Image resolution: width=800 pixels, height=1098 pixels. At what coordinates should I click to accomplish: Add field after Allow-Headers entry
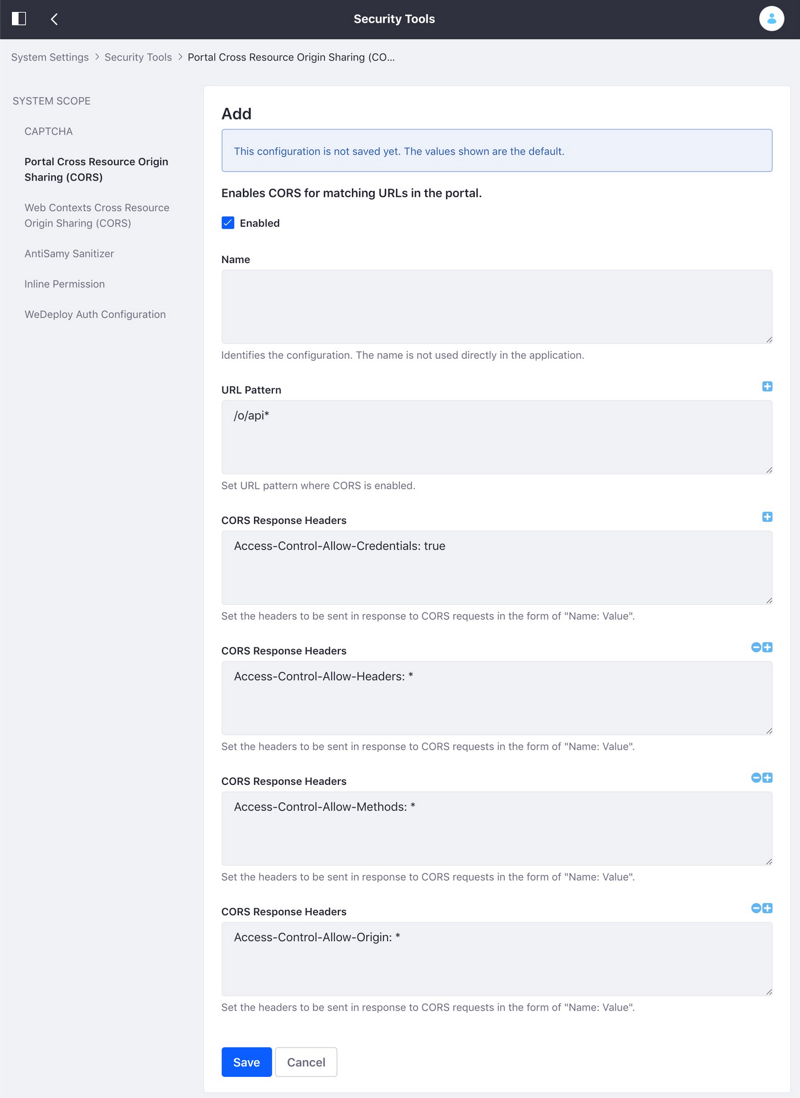[x=768, y=647]
